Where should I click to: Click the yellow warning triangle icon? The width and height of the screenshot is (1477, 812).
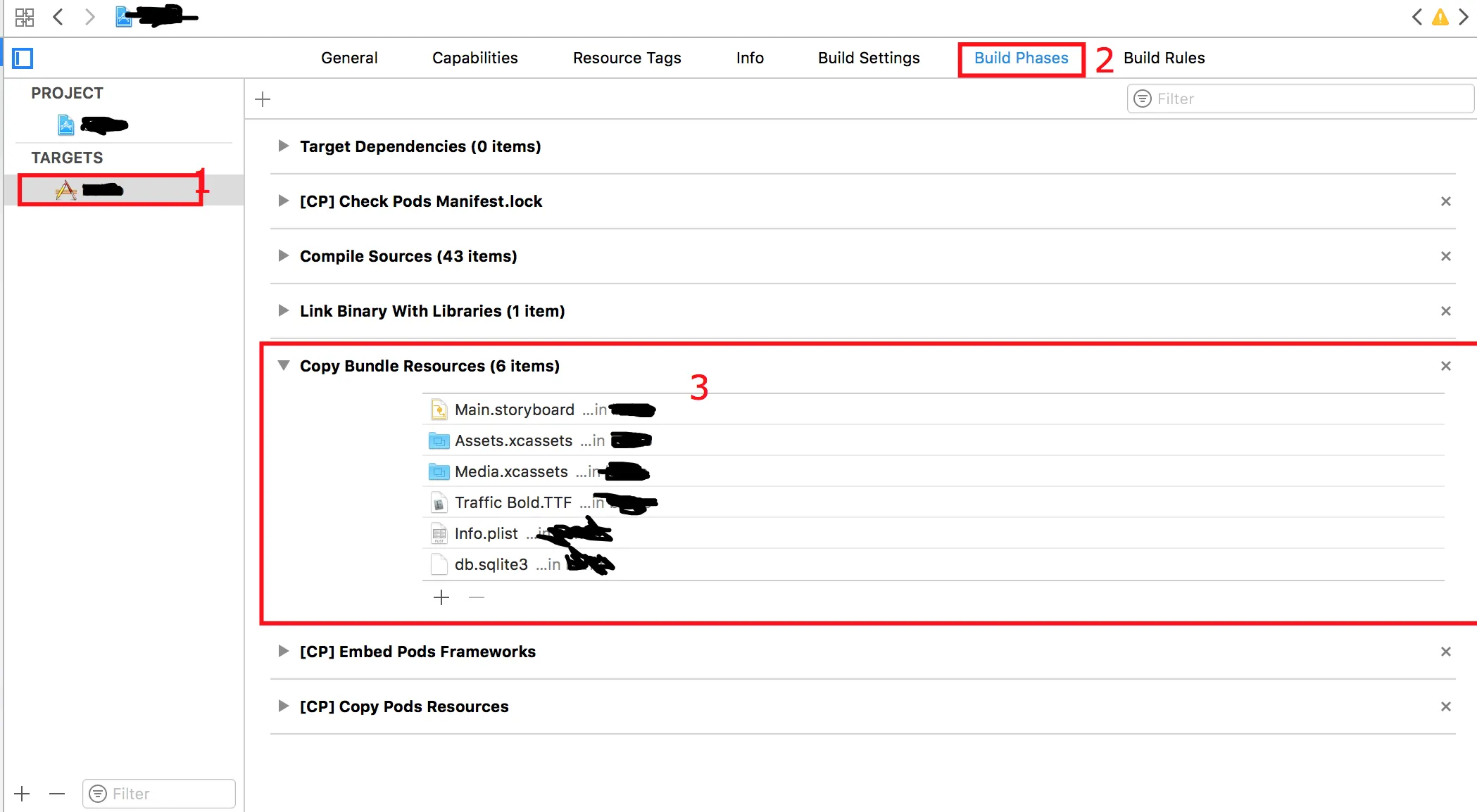tap(1440, 17)
